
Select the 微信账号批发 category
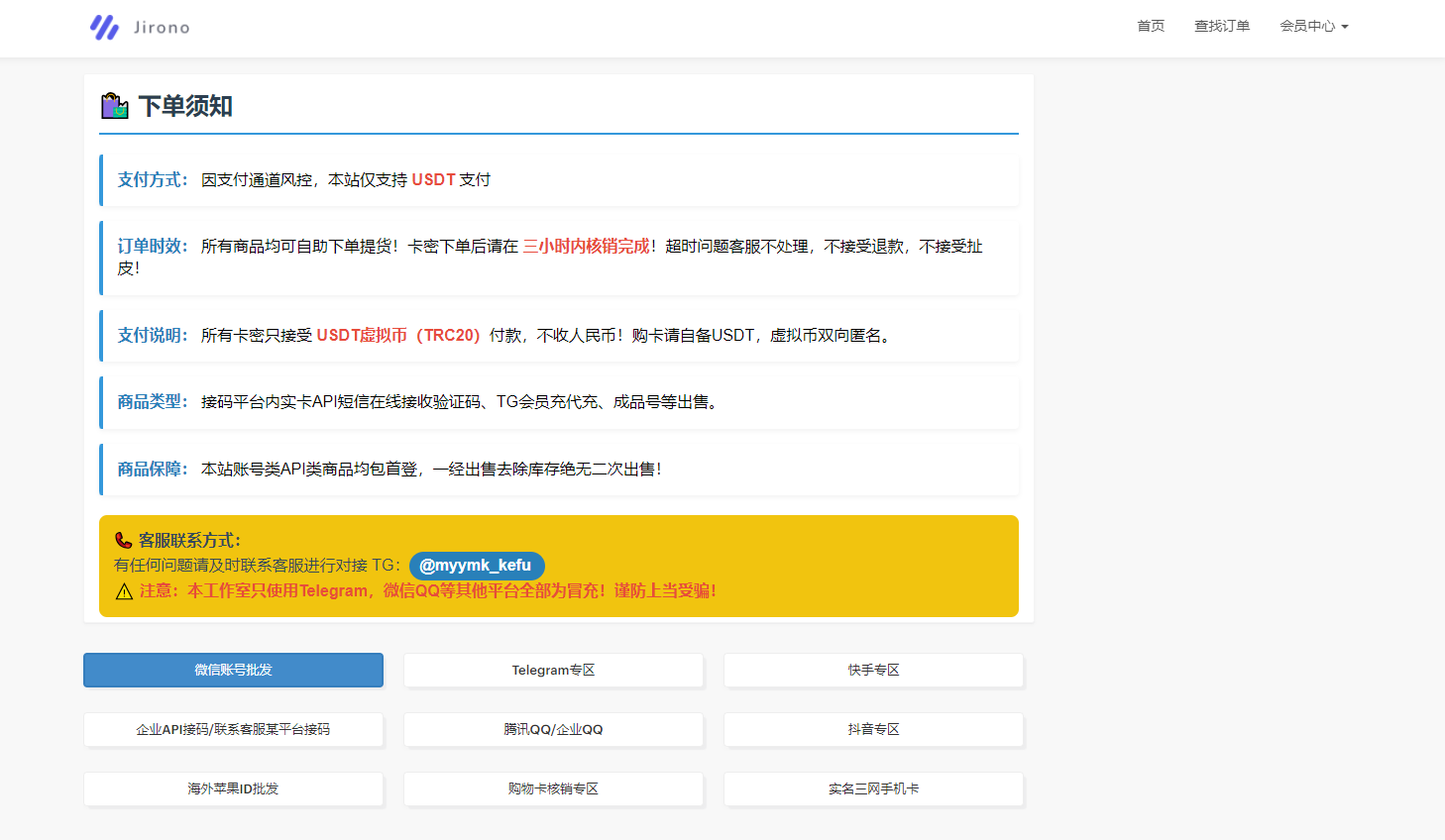[x=233, y=670]
